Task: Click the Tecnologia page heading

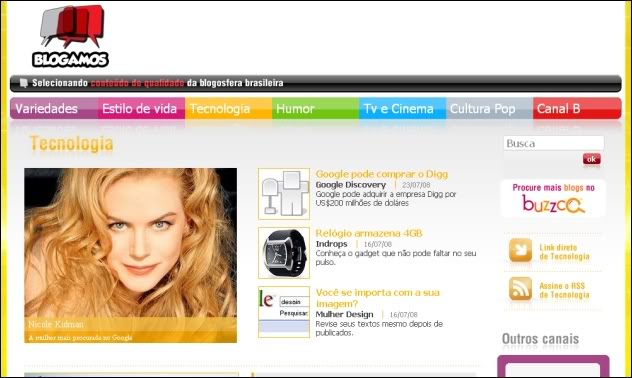Action: pos(71,143)
